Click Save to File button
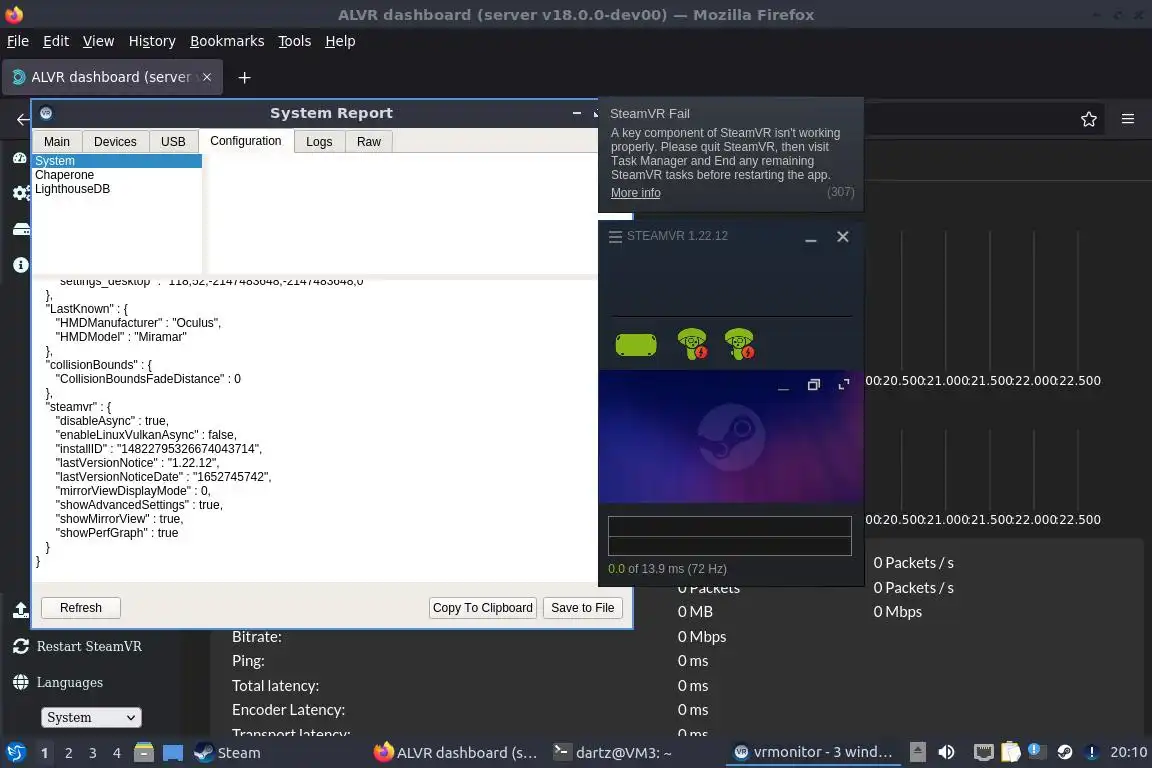This screenshot has width=1152, height=768. (583, 608)
